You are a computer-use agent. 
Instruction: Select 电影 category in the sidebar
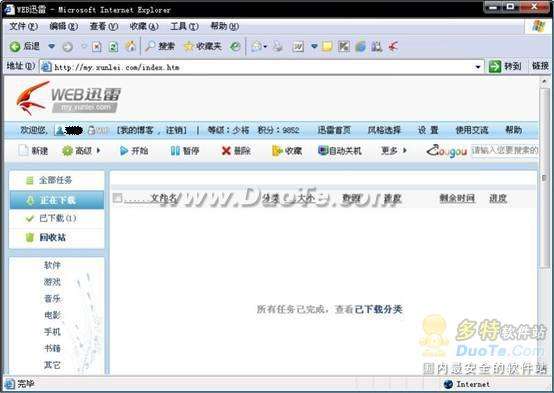coord(52,315)
